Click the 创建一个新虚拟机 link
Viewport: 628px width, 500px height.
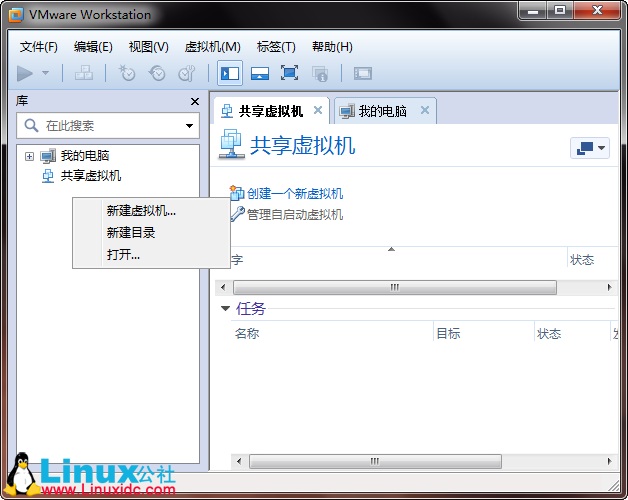tap(295, 194)
